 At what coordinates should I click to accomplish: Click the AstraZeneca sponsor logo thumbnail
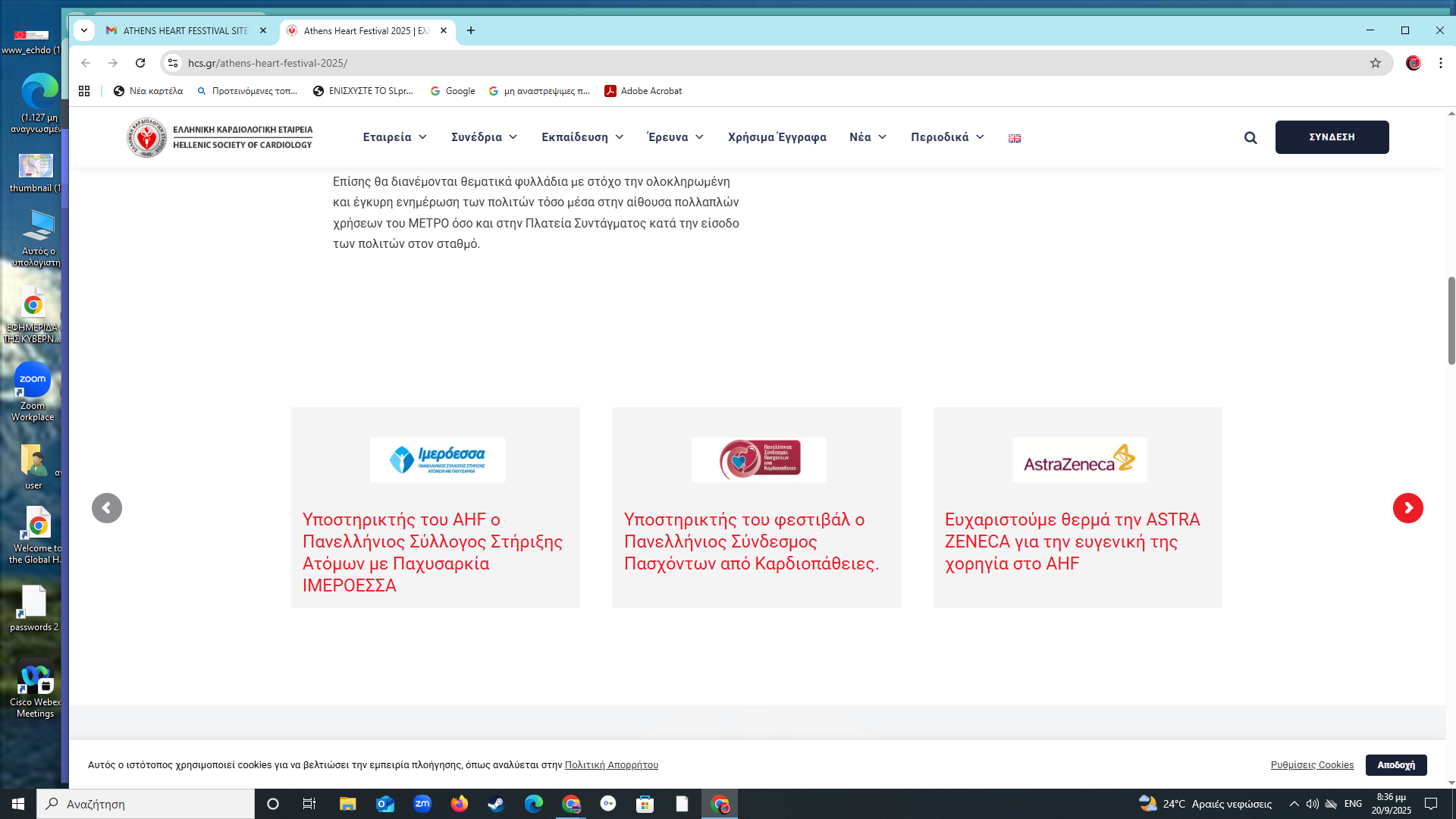click(x=1079, y=460)
